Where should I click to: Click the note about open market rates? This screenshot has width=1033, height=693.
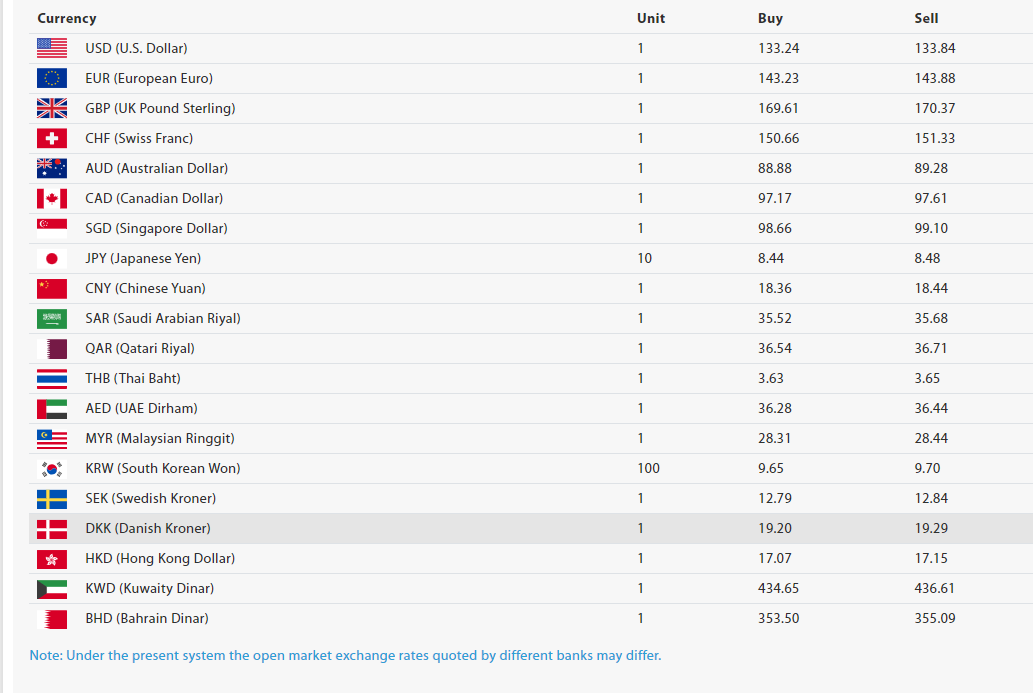345,655
